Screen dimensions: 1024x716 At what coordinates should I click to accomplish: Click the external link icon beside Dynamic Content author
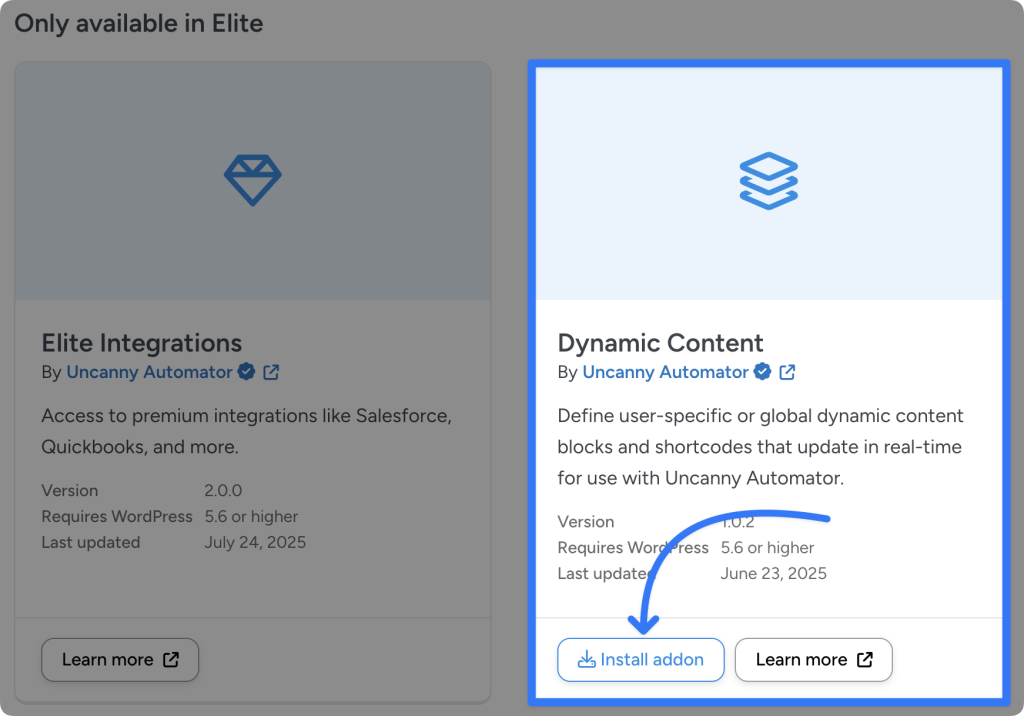pos(787,371)
